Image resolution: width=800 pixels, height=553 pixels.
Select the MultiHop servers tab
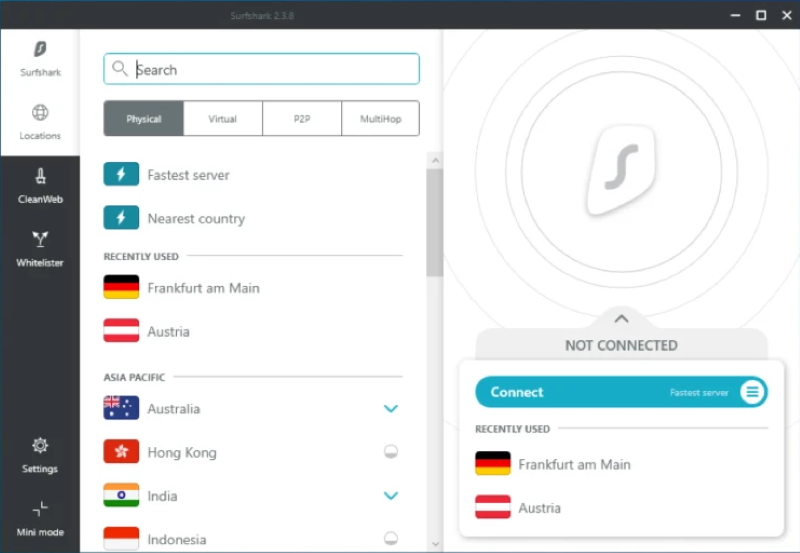(381, 118)
